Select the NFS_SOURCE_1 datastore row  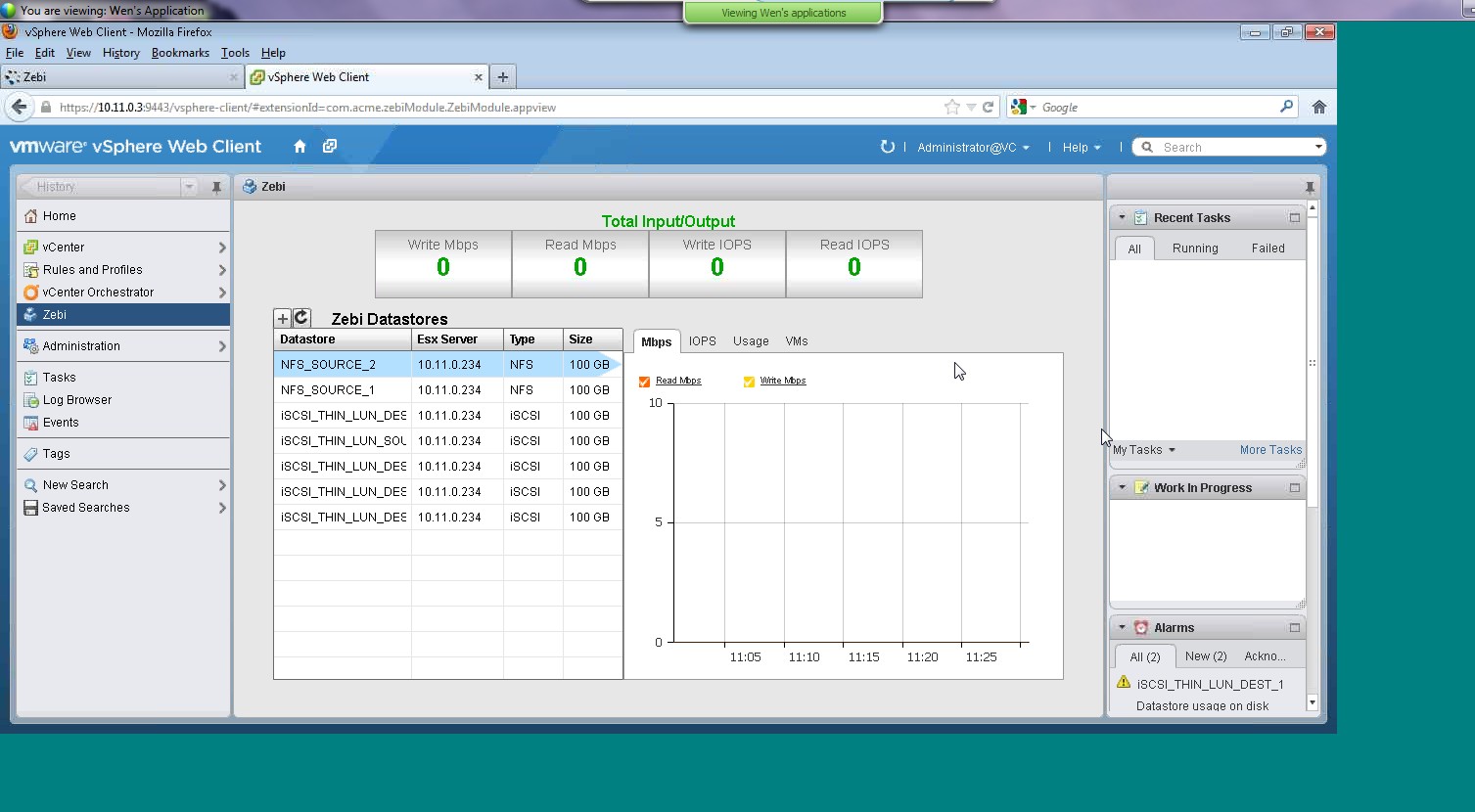448,390
